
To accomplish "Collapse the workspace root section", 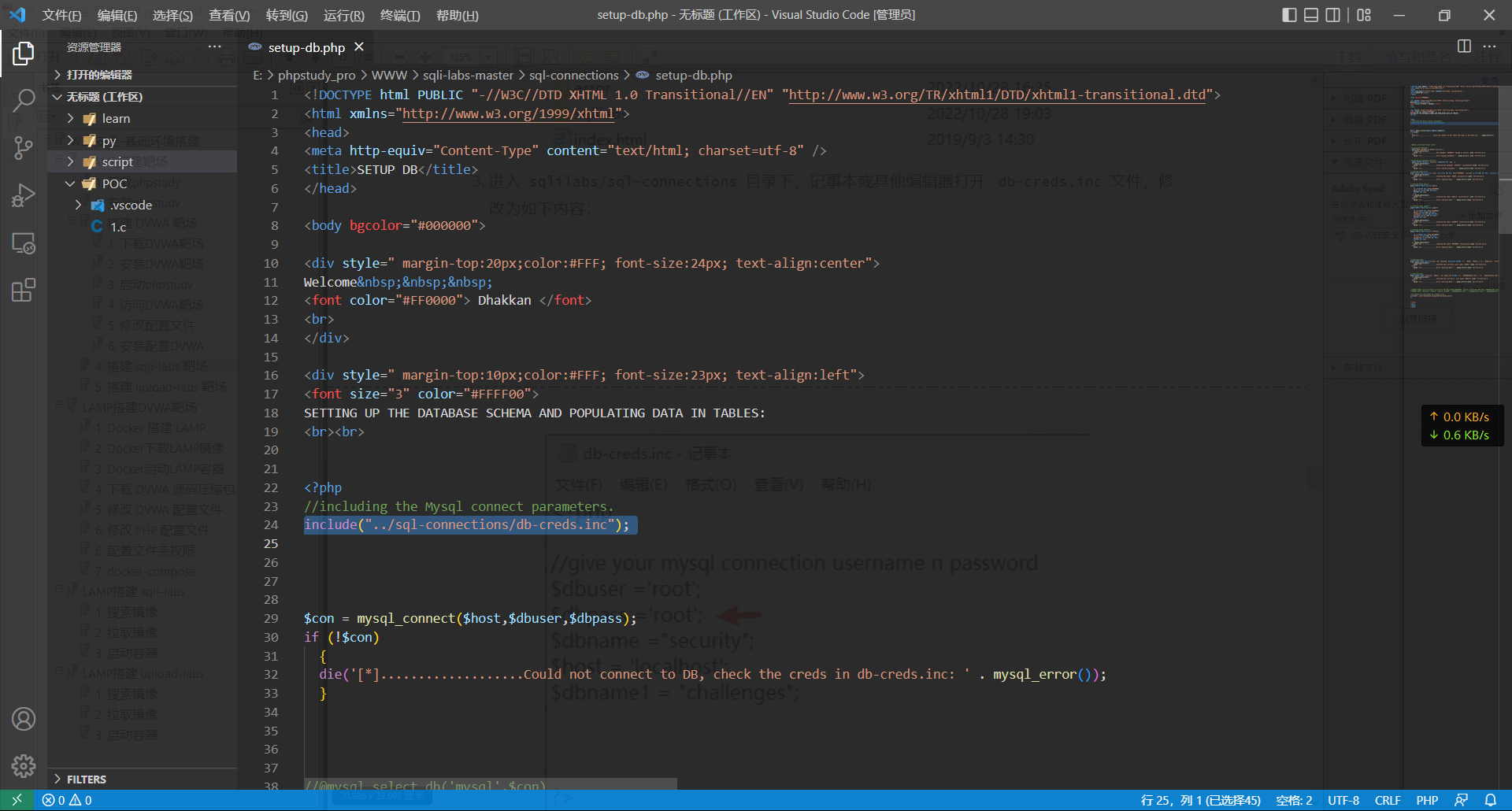I will (142, 97).
